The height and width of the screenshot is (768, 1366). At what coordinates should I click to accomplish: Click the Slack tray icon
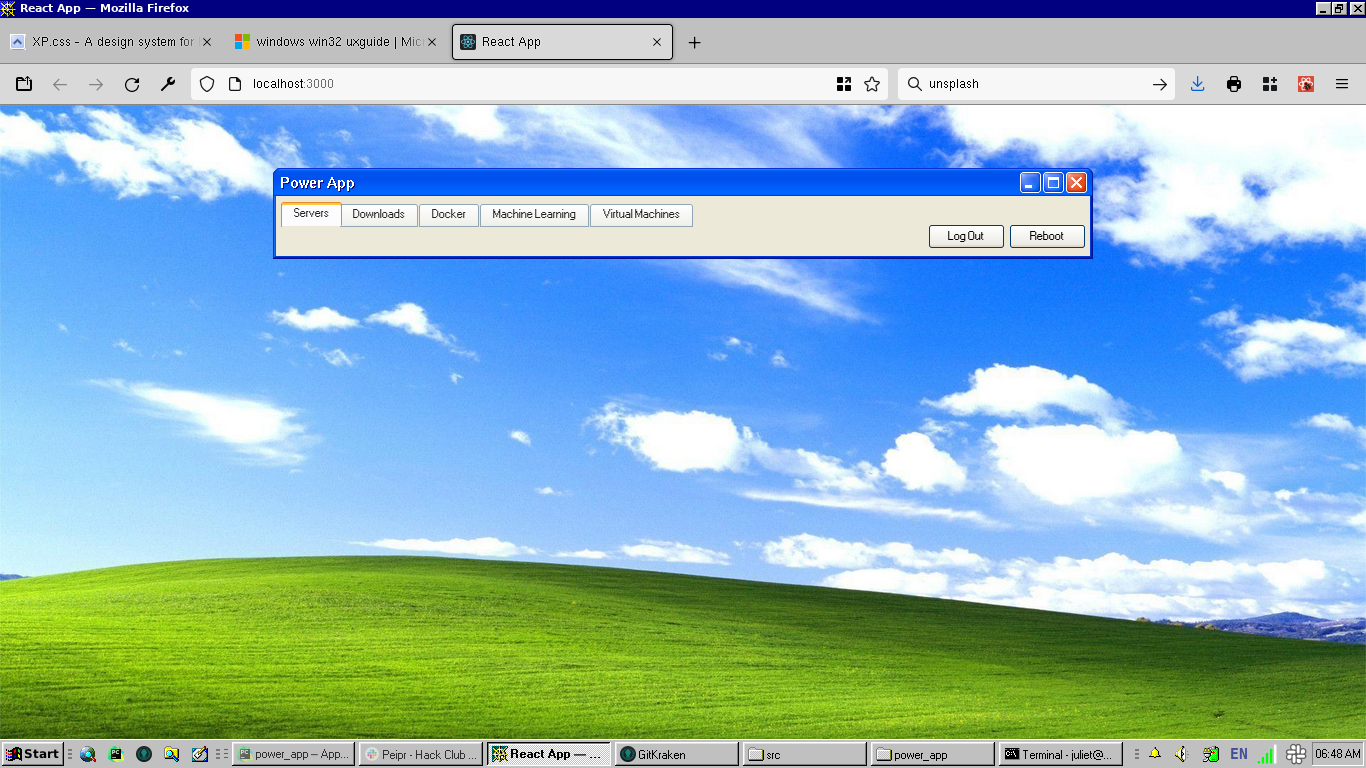pos(1296,754)
